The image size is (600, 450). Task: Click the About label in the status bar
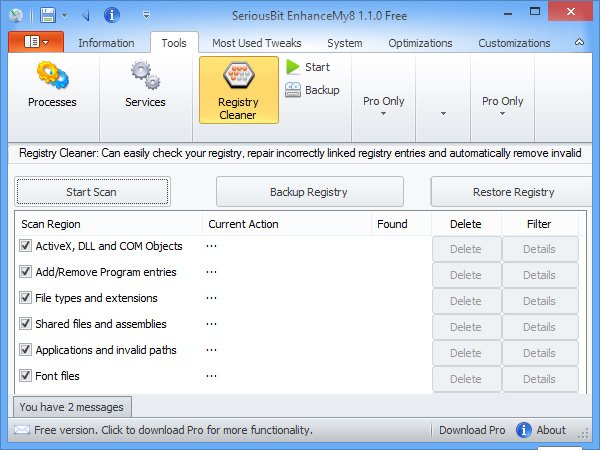pyautogui.click(x=551, y=430)
